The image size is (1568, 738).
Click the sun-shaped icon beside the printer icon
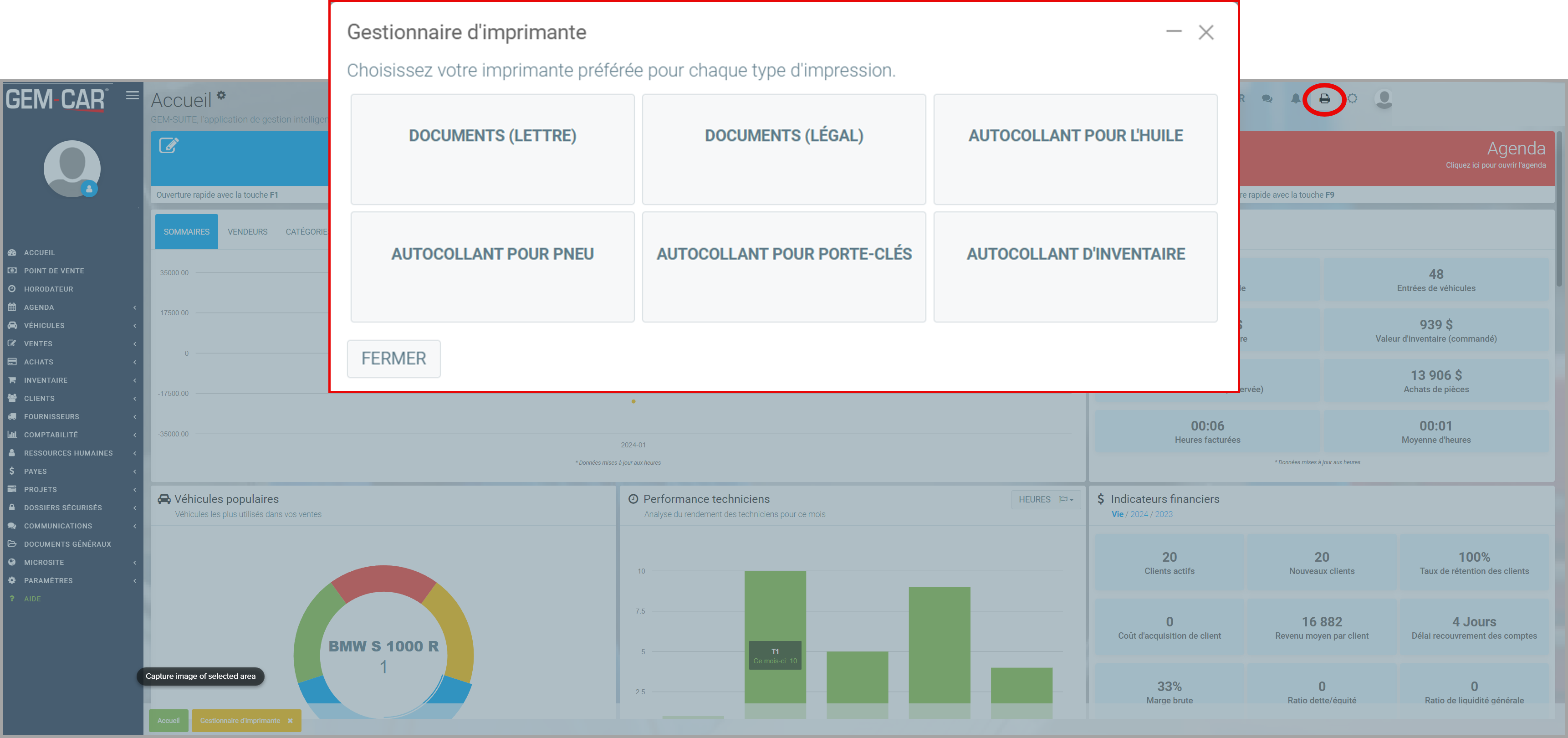[x=1352, y=99]
